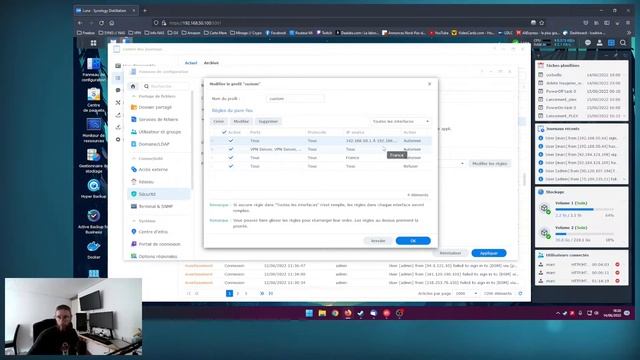
Task: Open DSM search magnifier icon
Action: (x=623, y=43)
